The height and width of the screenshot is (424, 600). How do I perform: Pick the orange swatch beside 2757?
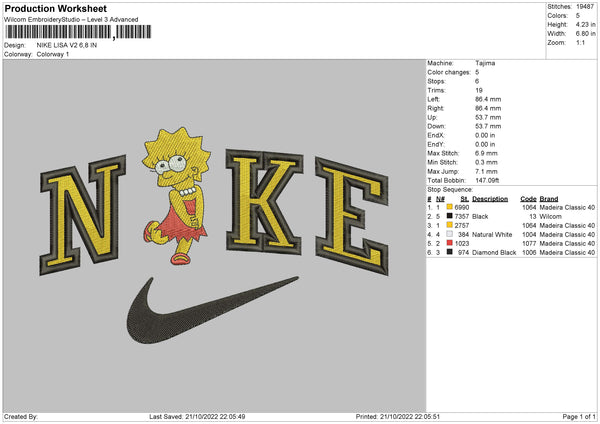[450, 225]
